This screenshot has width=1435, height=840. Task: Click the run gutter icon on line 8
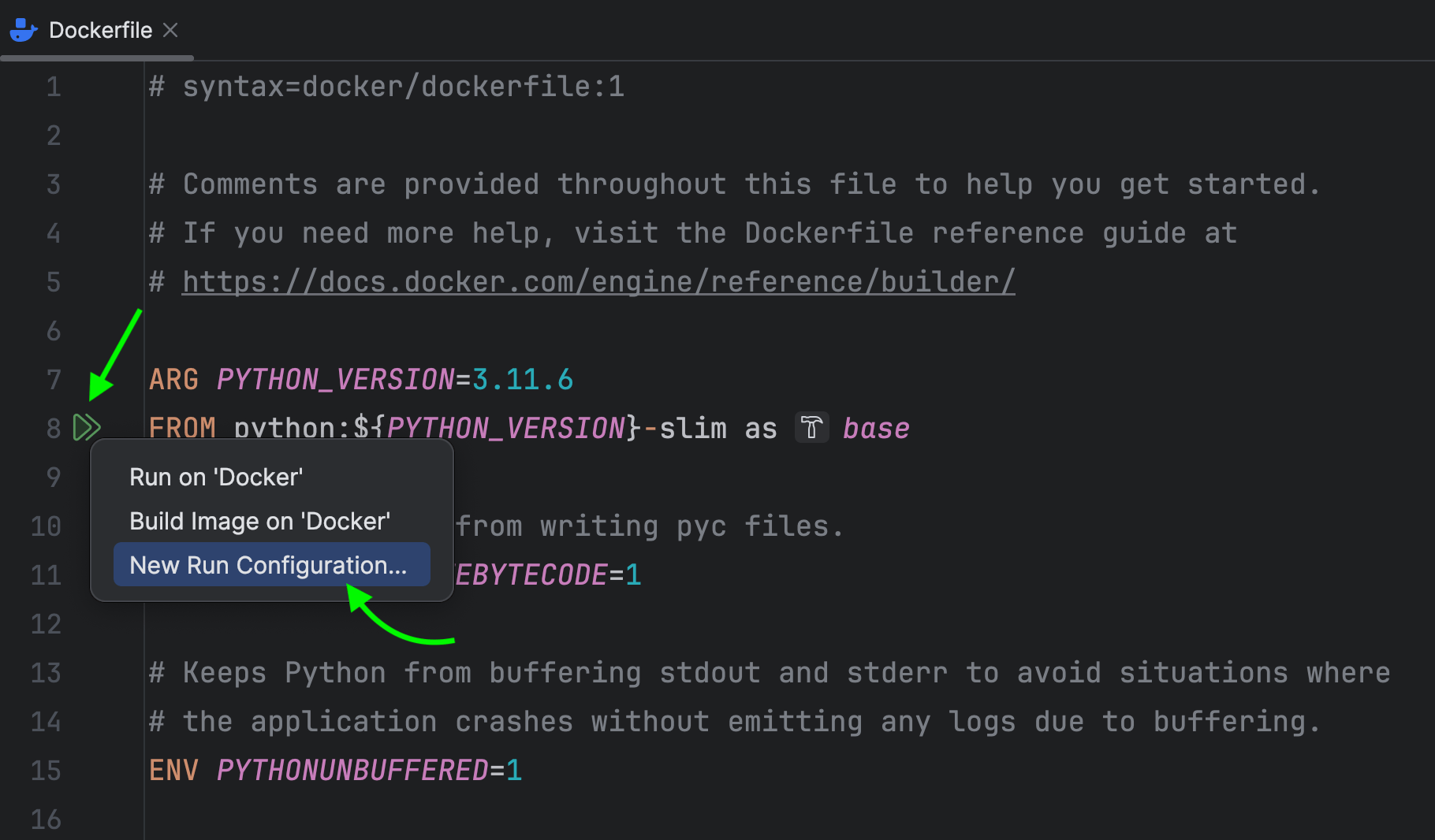[86, 428]
